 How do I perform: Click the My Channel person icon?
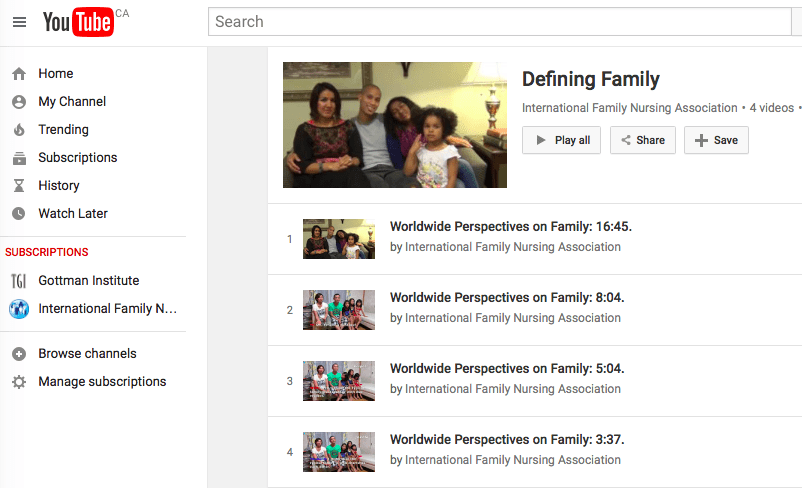(19, 102)
